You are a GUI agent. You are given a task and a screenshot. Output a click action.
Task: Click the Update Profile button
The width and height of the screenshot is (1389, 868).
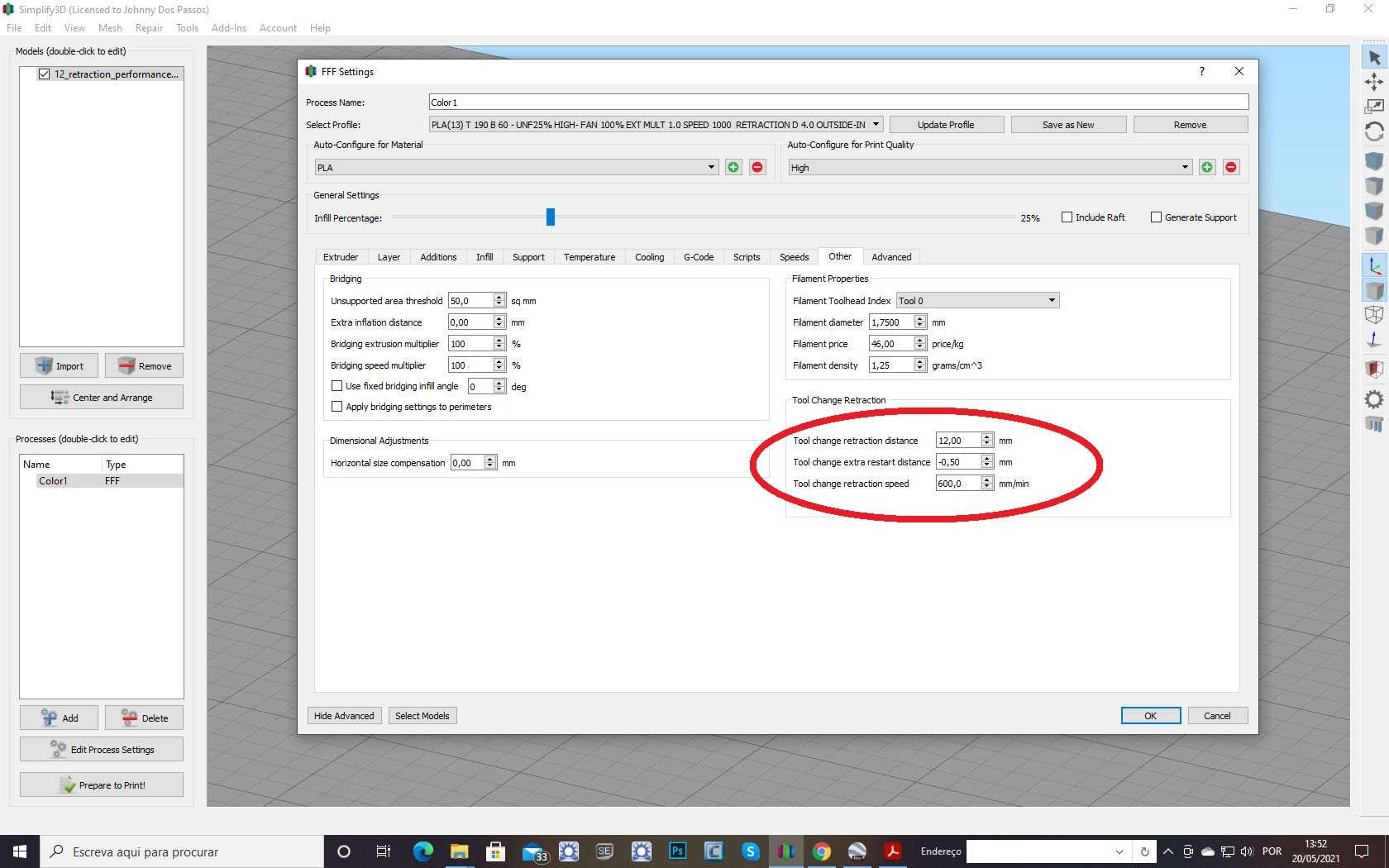click(946, 125)
